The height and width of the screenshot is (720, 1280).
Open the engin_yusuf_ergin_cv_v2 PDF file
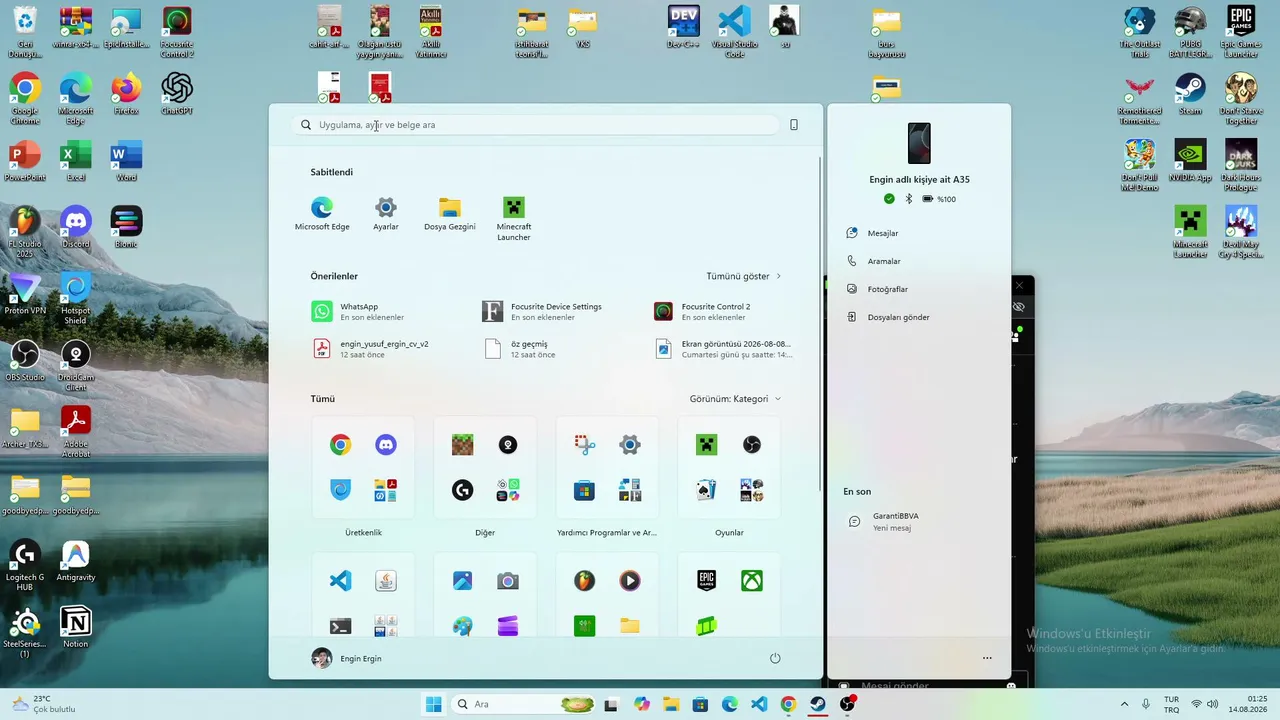point(370,348)
